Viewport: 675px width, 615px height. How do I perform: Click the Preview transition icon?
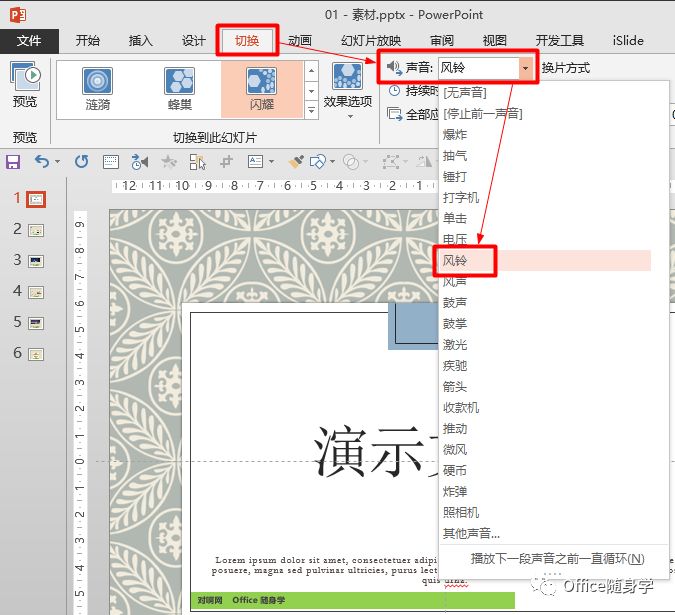[25, 77]
